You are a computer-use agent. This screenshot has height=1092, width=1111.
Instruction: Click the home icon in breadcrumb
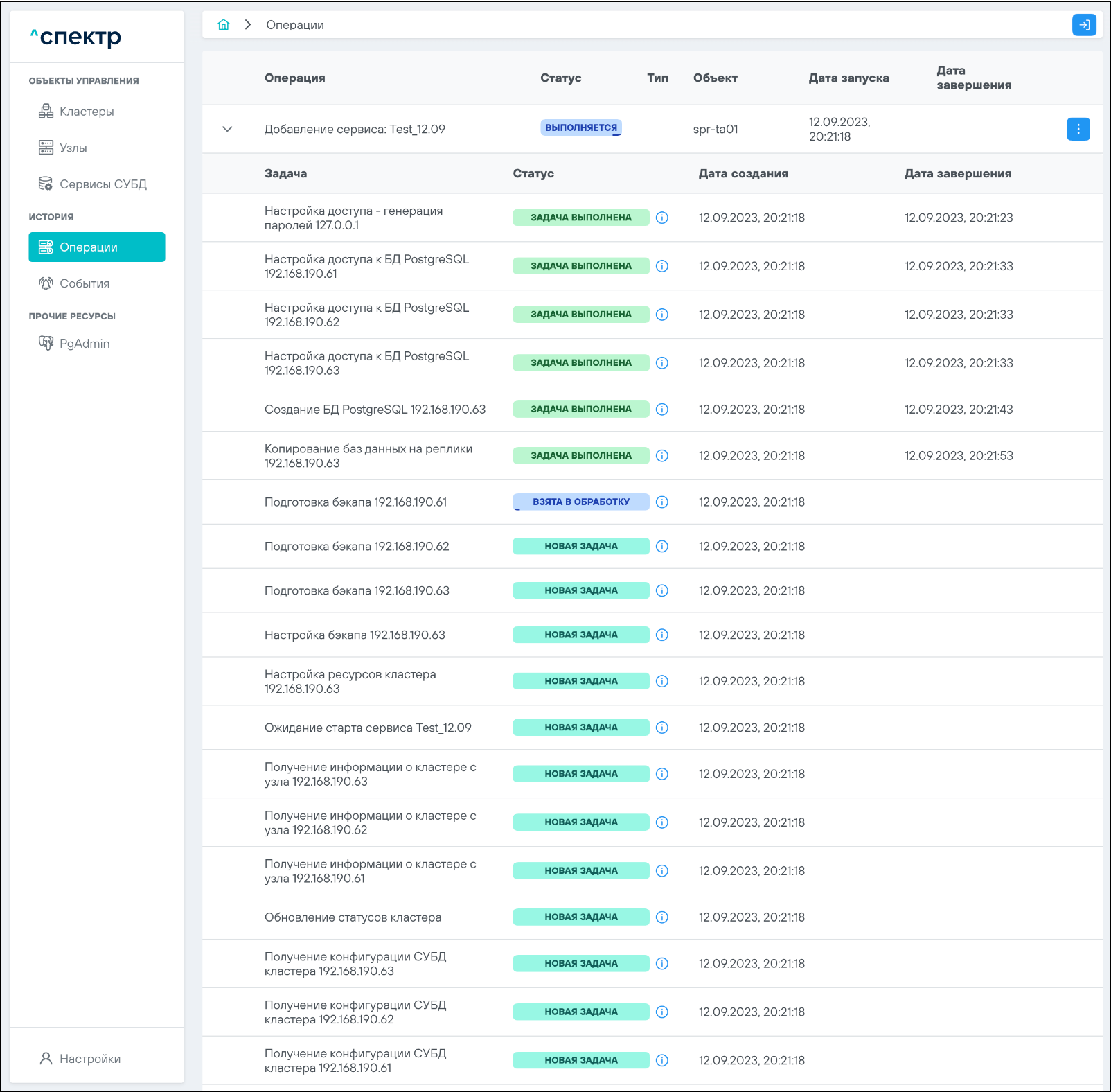pyautogui.click(x=223, y=25)
